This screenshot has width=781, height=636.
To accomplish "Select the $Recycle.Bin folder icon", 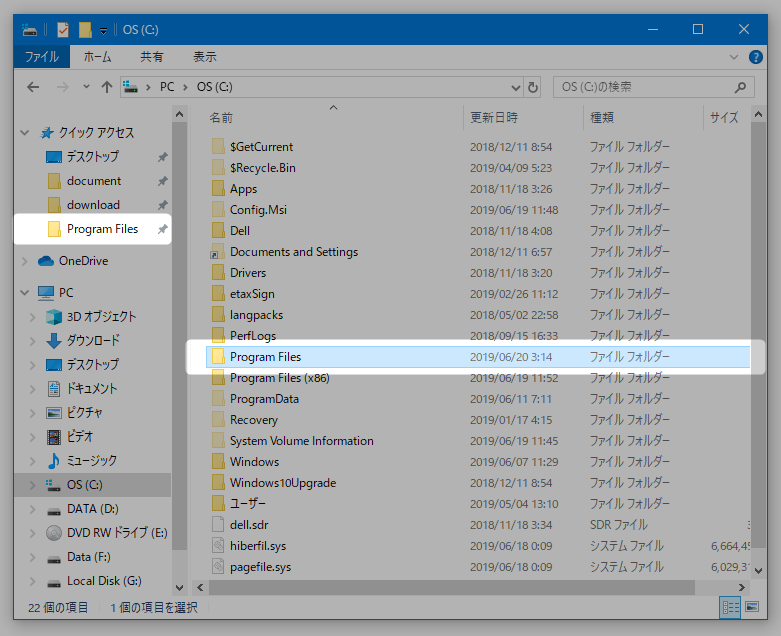I will (218, 168).
